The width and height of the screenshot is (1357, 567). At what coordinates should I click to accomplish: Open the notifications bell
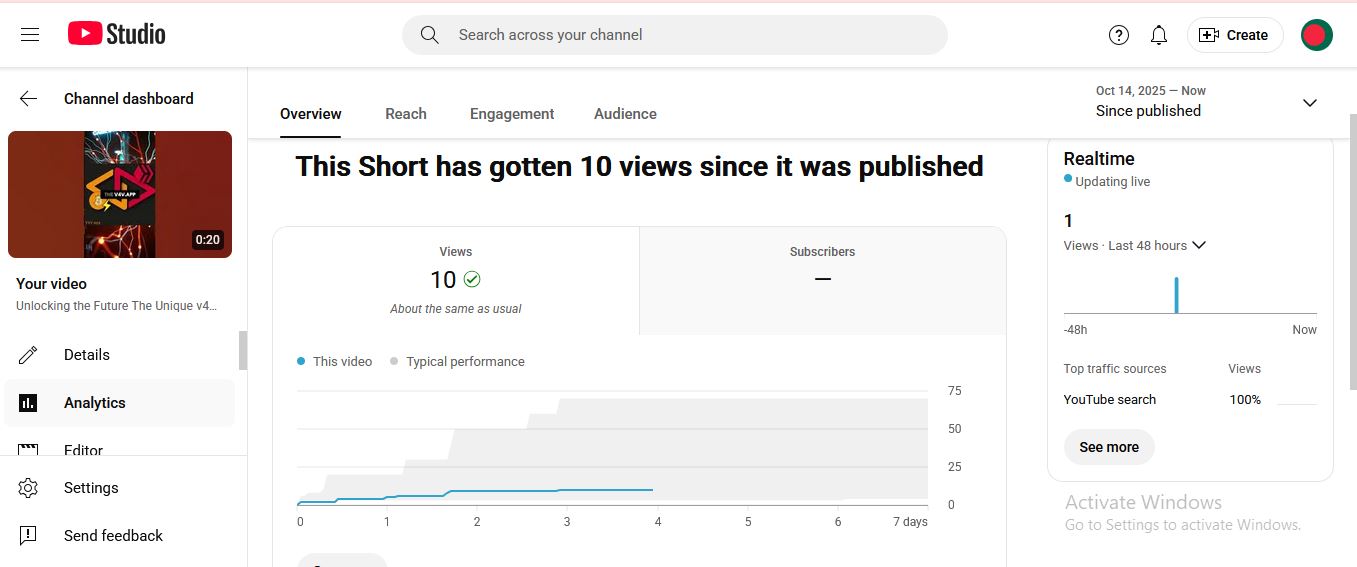click(1159, 35)
